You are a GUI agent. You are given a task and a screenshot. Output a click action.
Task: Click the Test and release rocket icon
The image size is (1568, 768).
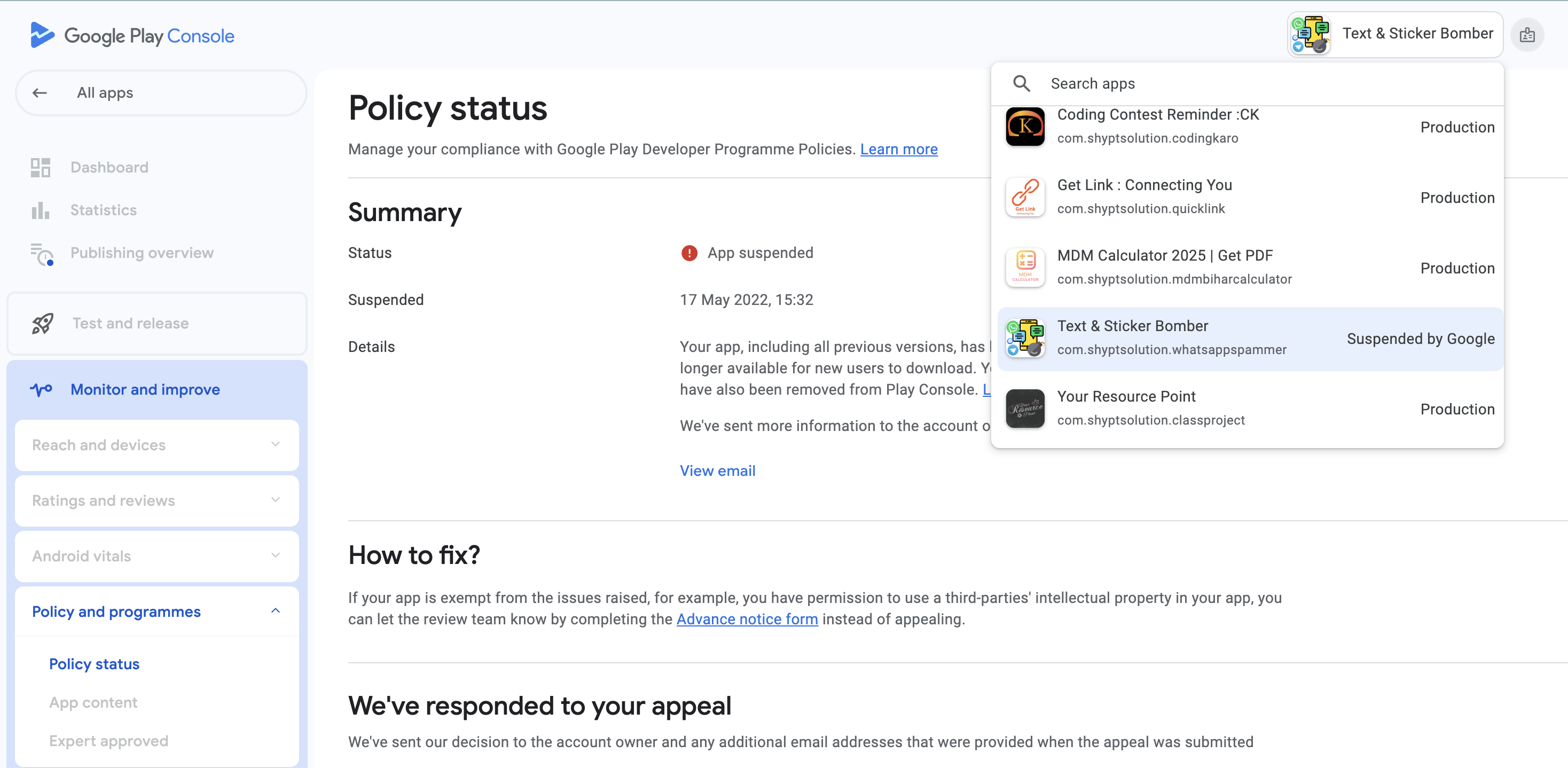tap(43, 323)
